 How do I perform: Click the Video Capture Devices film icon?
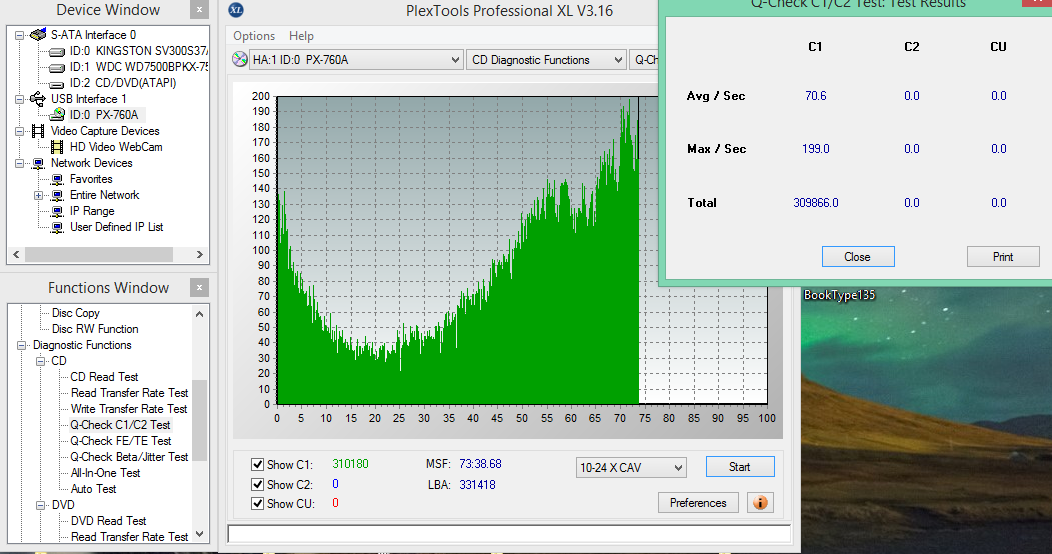tap(38, 131)
